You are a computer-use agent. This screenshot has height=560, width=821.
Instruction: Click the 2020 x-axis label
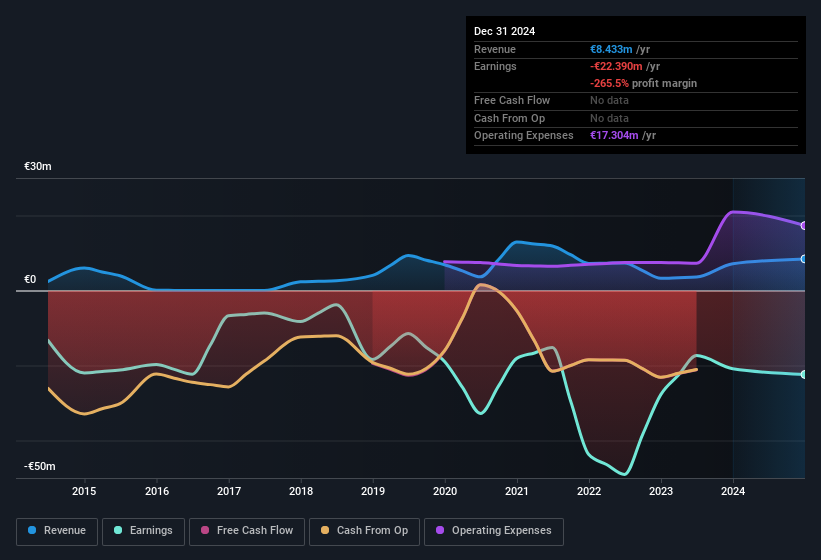[x=445, y=491]
